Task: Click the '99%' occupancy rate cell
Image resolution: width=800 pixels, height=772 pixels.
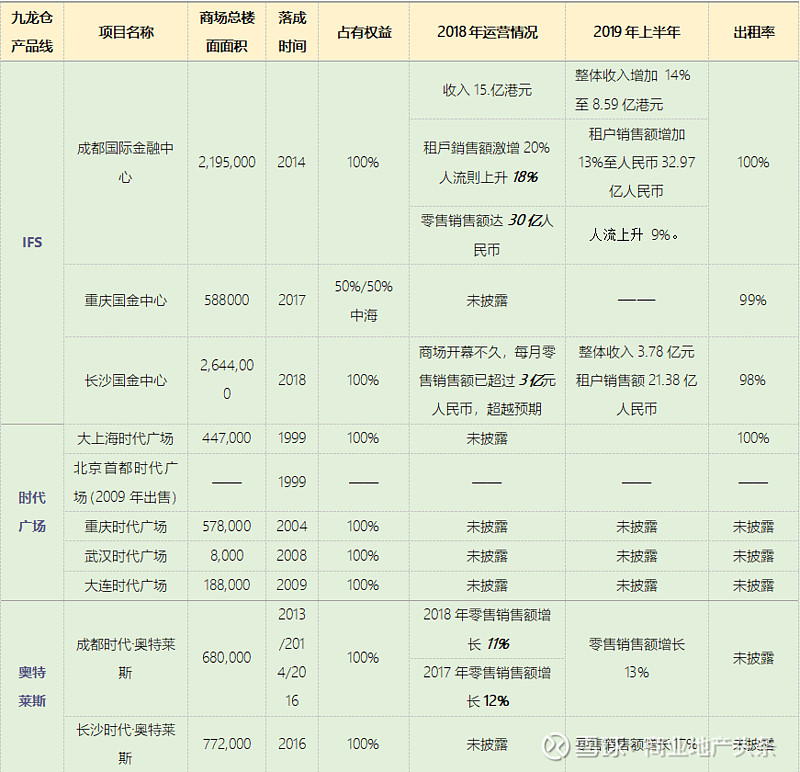Action: coord(754,300)
